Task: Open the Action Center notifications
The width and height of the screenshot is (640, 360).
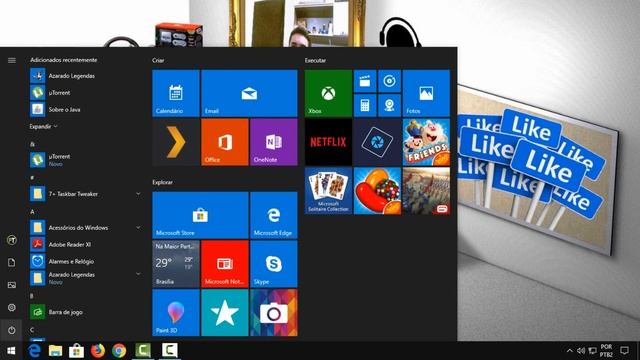Action: coord(624,351)
